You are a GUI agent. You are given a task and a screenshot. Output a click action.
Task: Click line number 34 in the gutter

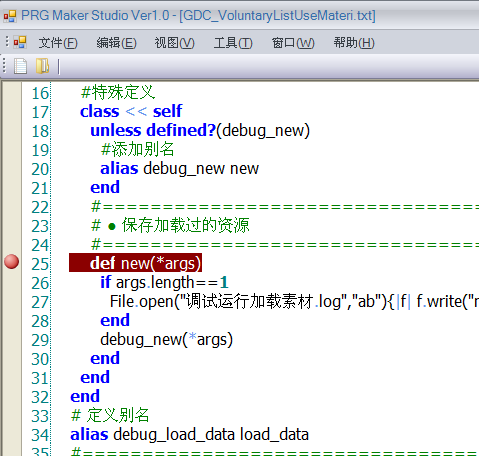tap(40, 435)
